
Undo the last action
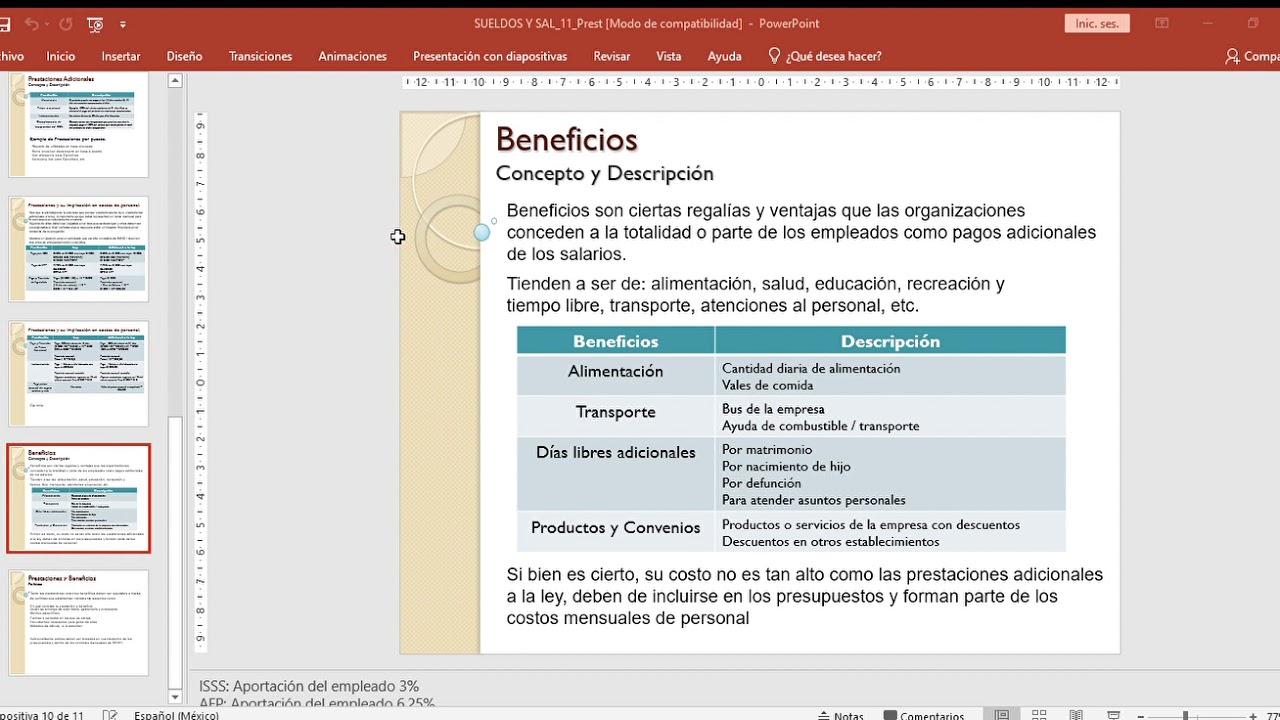point(30,24)
